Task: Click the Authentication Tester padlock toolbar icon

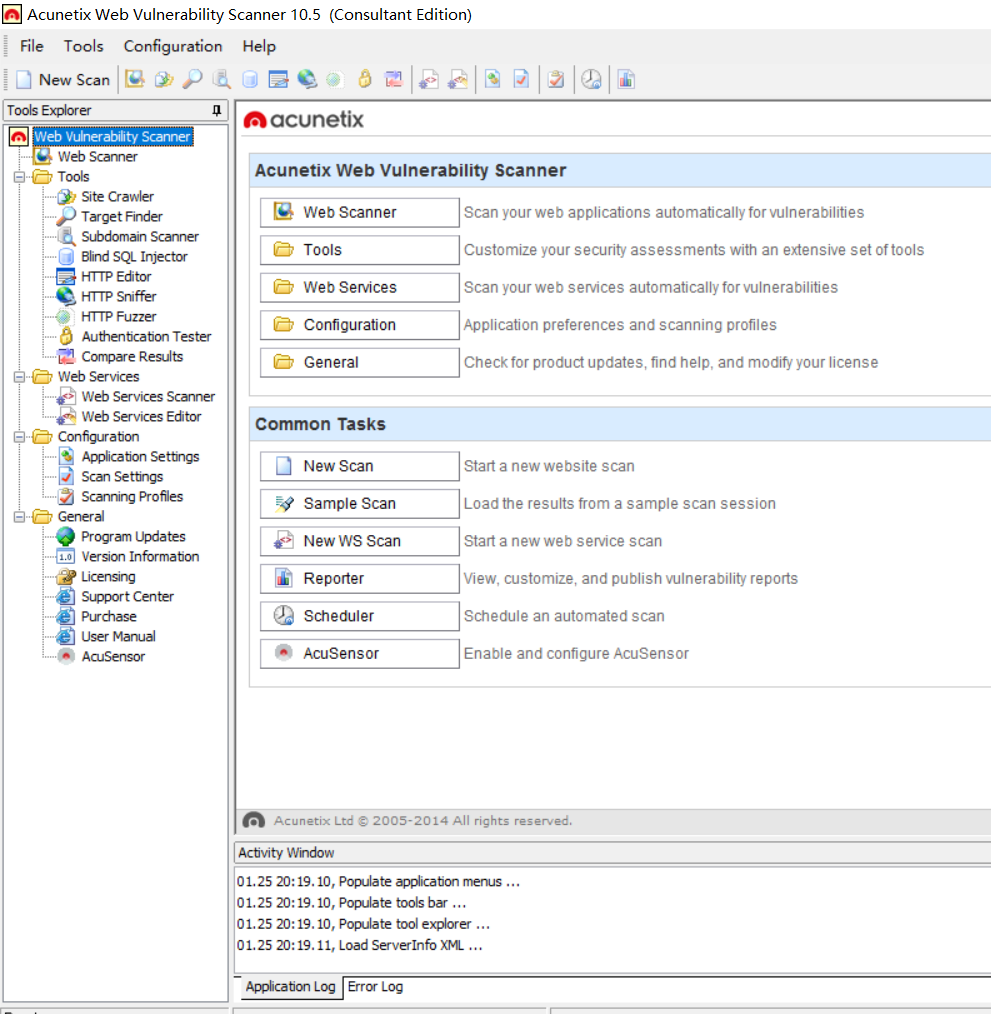Action: click(x=365, y=80)
